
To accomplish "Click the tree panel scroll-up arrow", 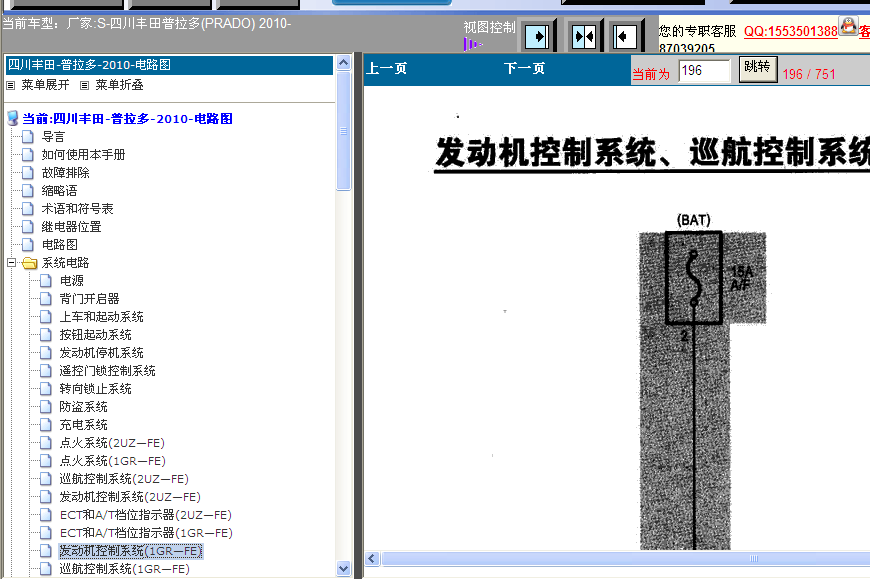I will (343, 63).
